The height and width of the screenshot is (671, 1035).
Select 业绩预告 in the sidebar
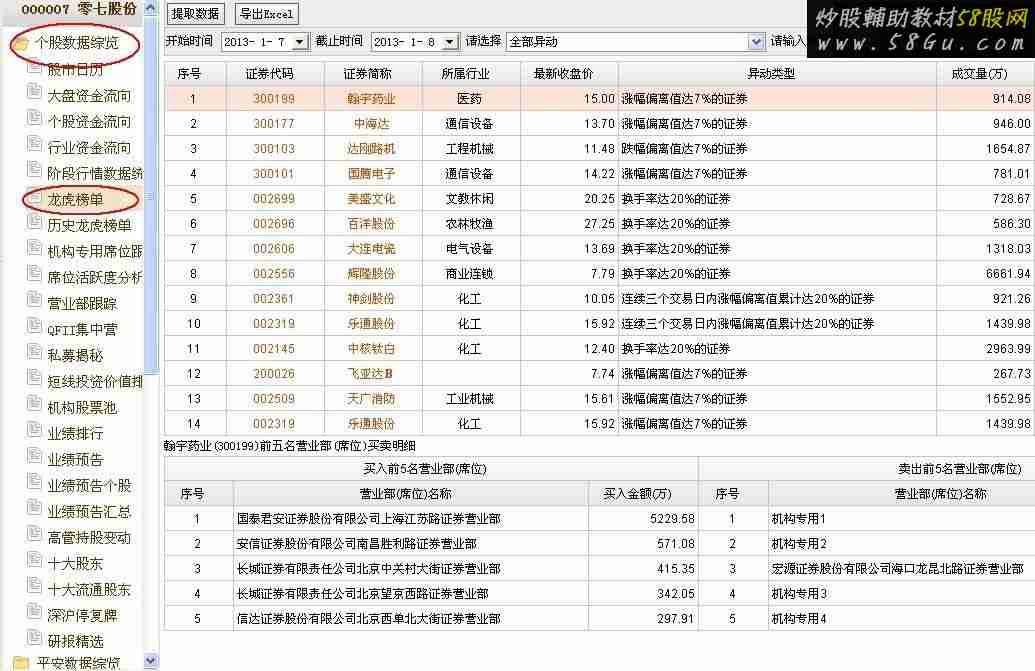point(75,459)
